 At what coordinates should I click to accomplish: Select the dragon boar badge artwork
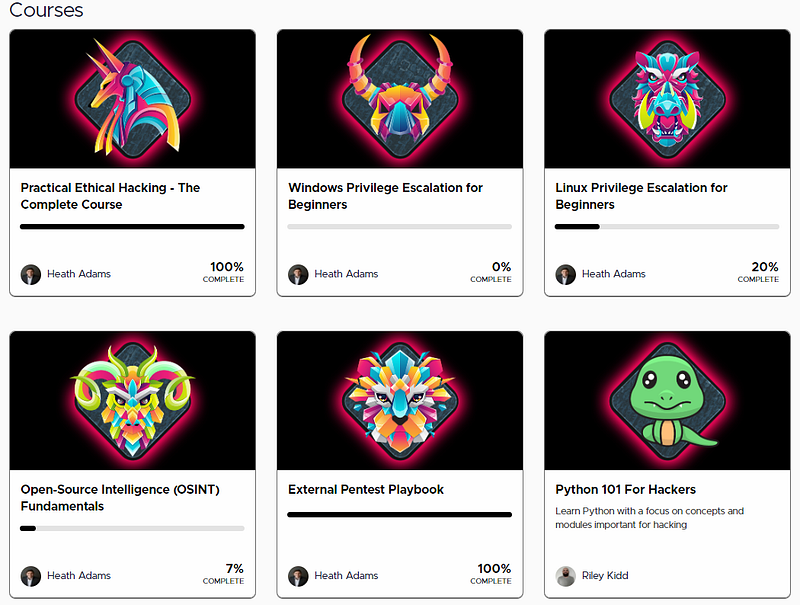[667, 99]
